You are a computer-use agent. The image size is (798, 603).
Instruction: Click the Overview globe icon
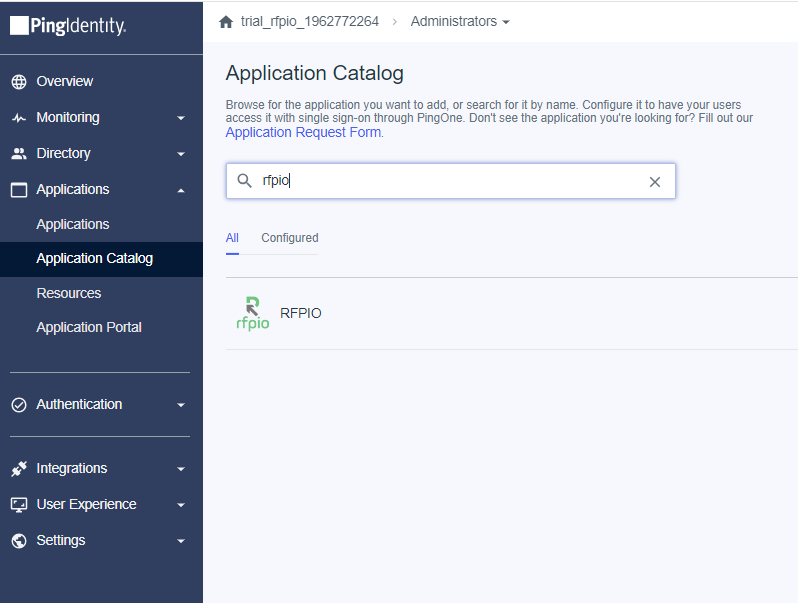click(x=19, y=81)
